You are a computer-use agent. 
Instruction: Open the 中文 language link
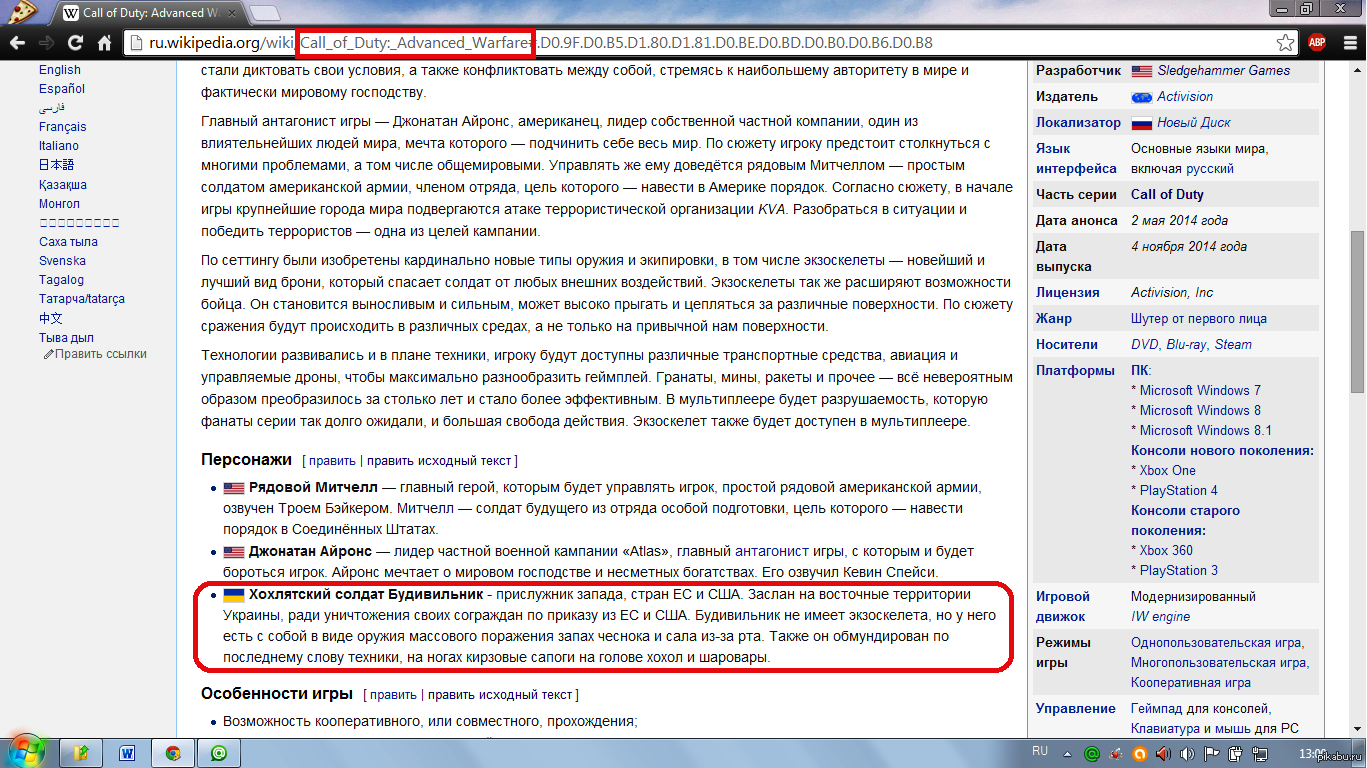pyautogui.click(x=51, y=318)
